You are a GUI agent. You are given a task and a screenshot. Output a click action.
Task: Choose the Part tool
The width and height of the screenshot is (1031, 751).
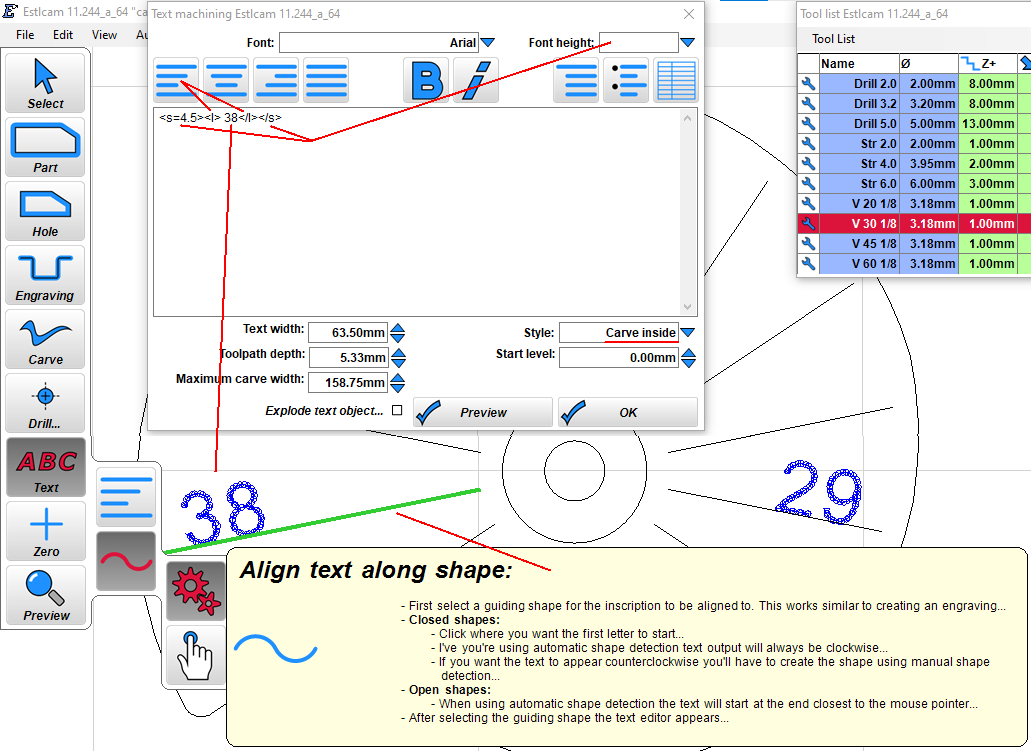pyautogui.click(x=45, y=147)
